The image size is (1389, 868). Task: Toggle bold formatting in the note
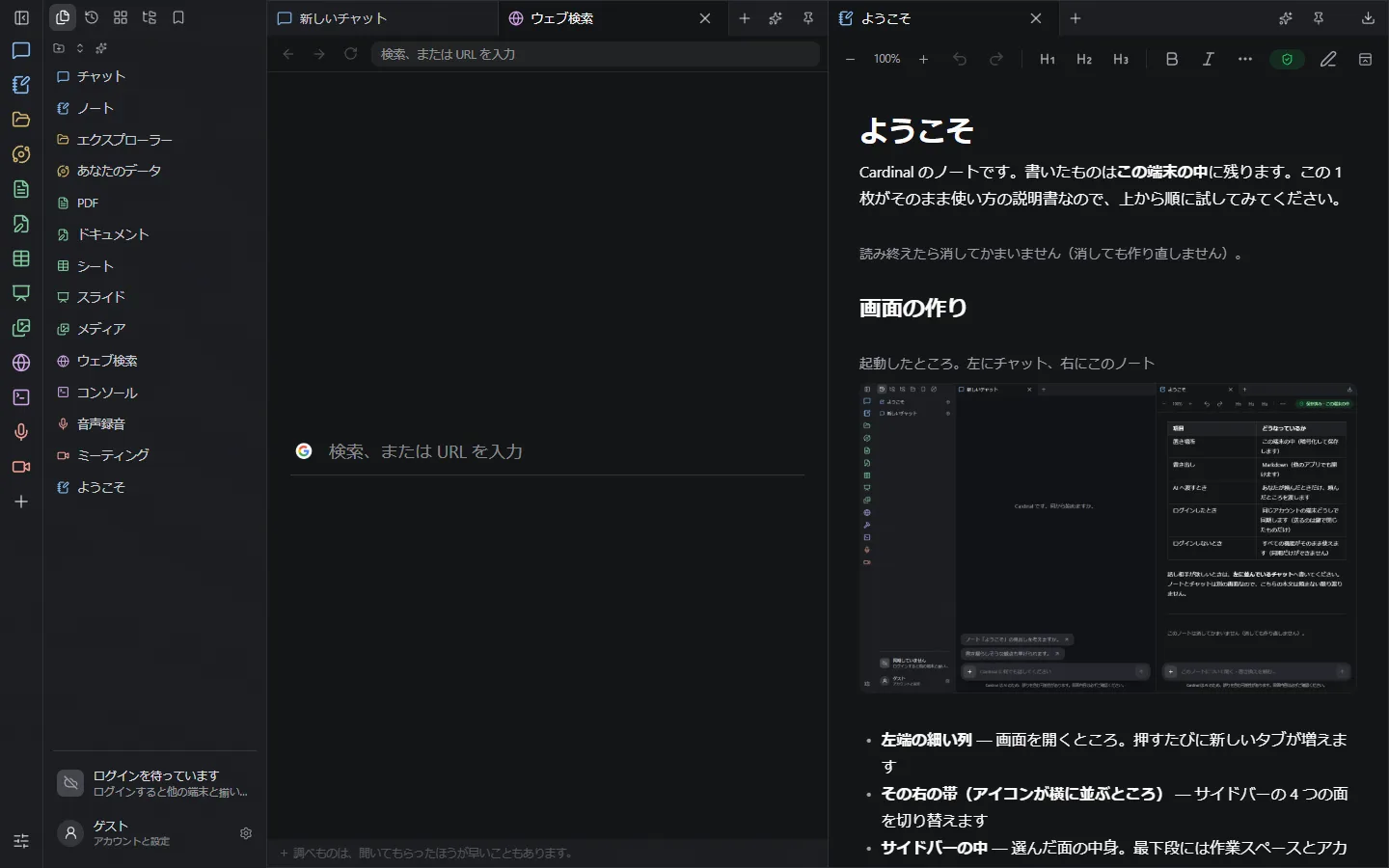click(x=1172, y=59)
